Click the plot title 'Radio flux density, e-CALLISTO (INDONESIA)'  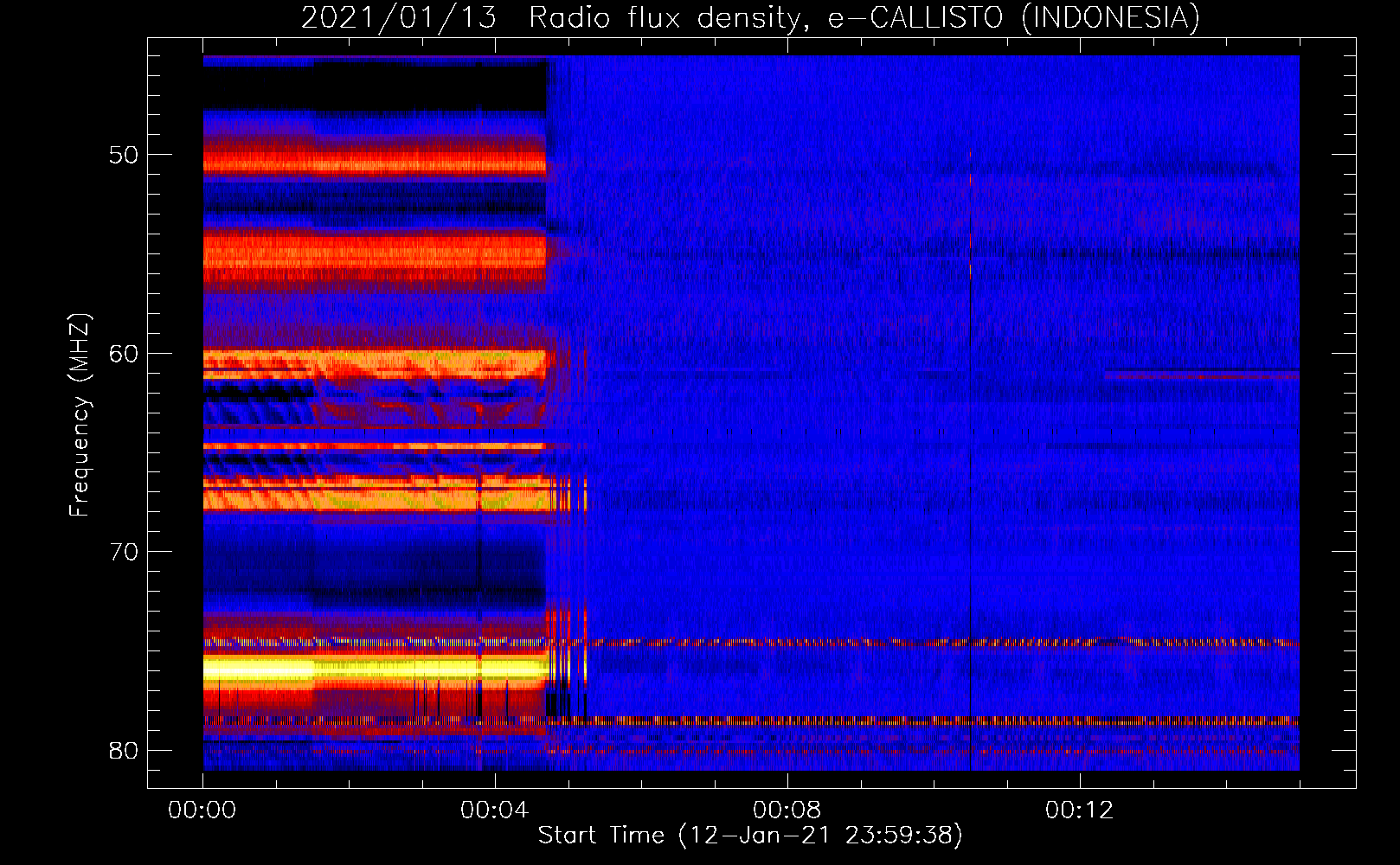tap(864, 17)
